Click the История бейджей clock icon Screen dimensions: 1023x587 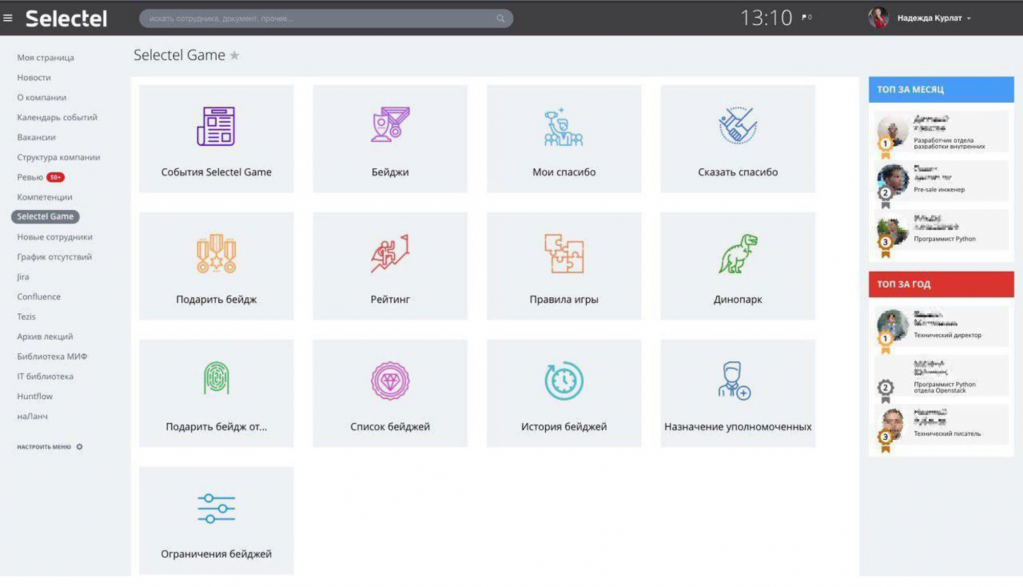pyautogui.click(x=564, y=381)
